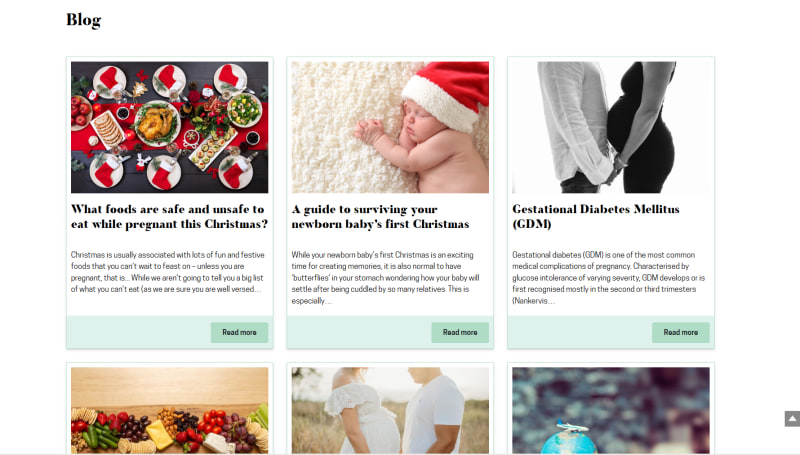Click the excerpt starting 'While your newborn baby's'
Viewport: 800px width, 455px height.
[x=386, y=277]
